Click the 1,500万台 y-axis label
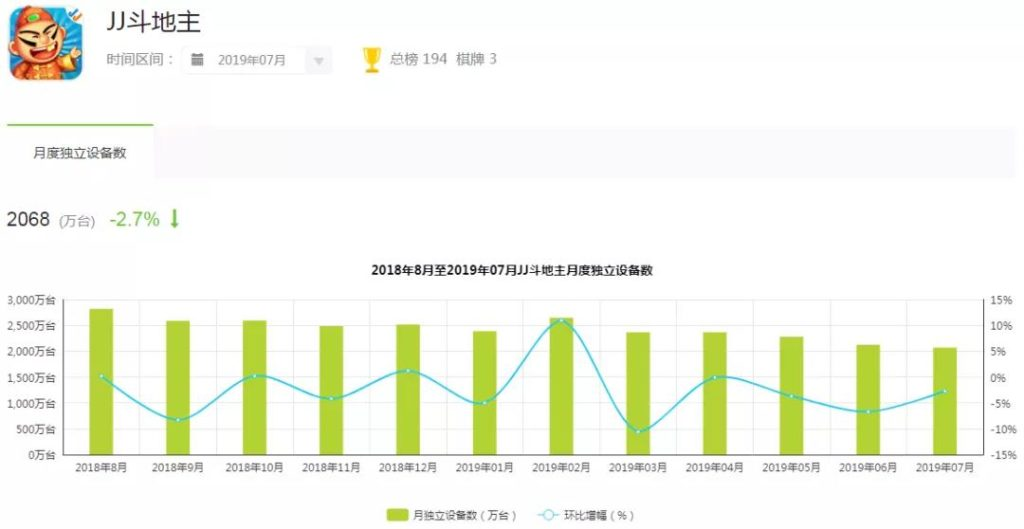 coord(31,377)
